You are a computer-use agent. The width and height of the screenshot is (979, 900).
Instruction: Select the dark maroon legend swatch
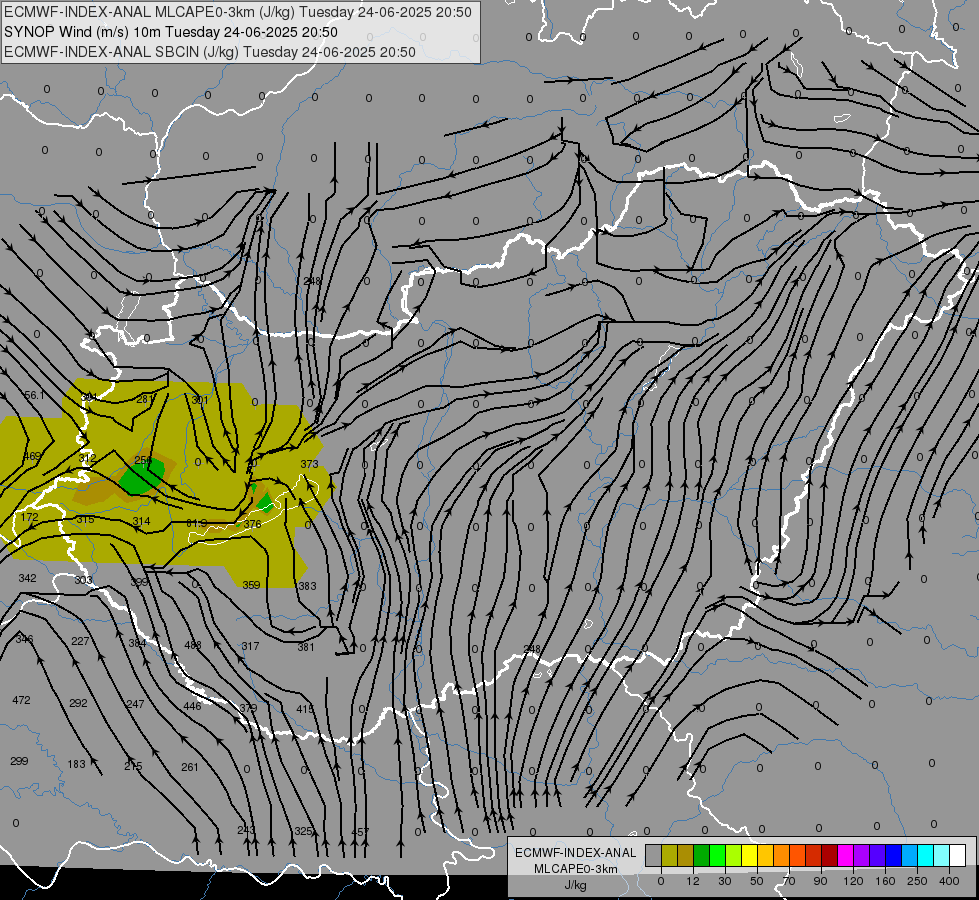829,856
